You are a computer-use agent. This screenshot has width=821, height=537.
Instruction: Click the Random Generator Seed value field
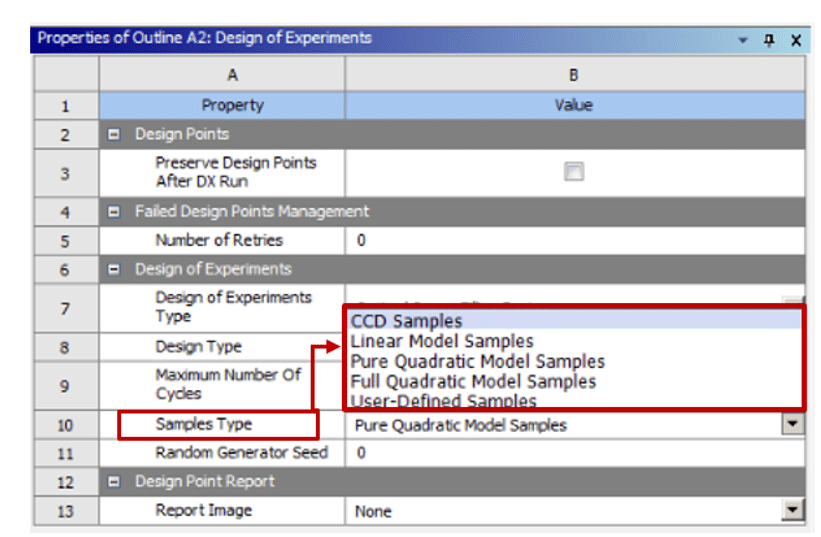pyautogui.click(x=574, y=453)
